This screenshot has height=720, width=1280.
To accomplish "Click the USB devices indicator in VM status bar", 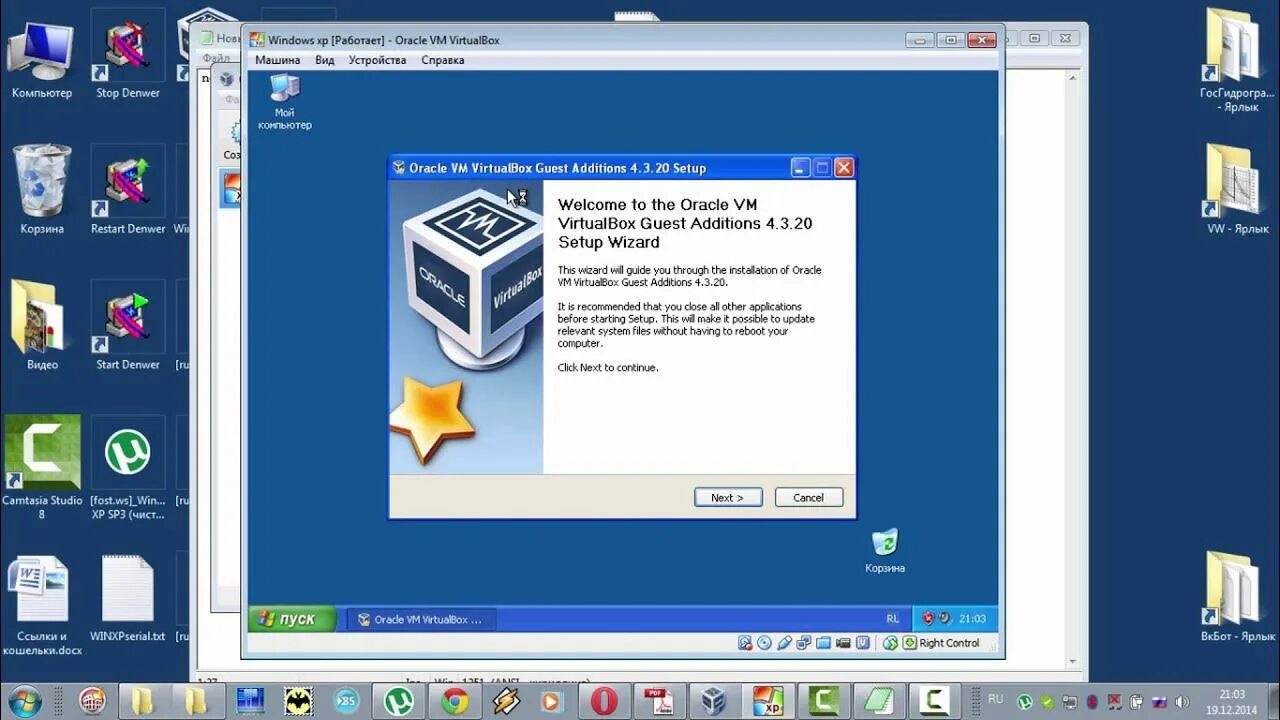I will (785, 643).
